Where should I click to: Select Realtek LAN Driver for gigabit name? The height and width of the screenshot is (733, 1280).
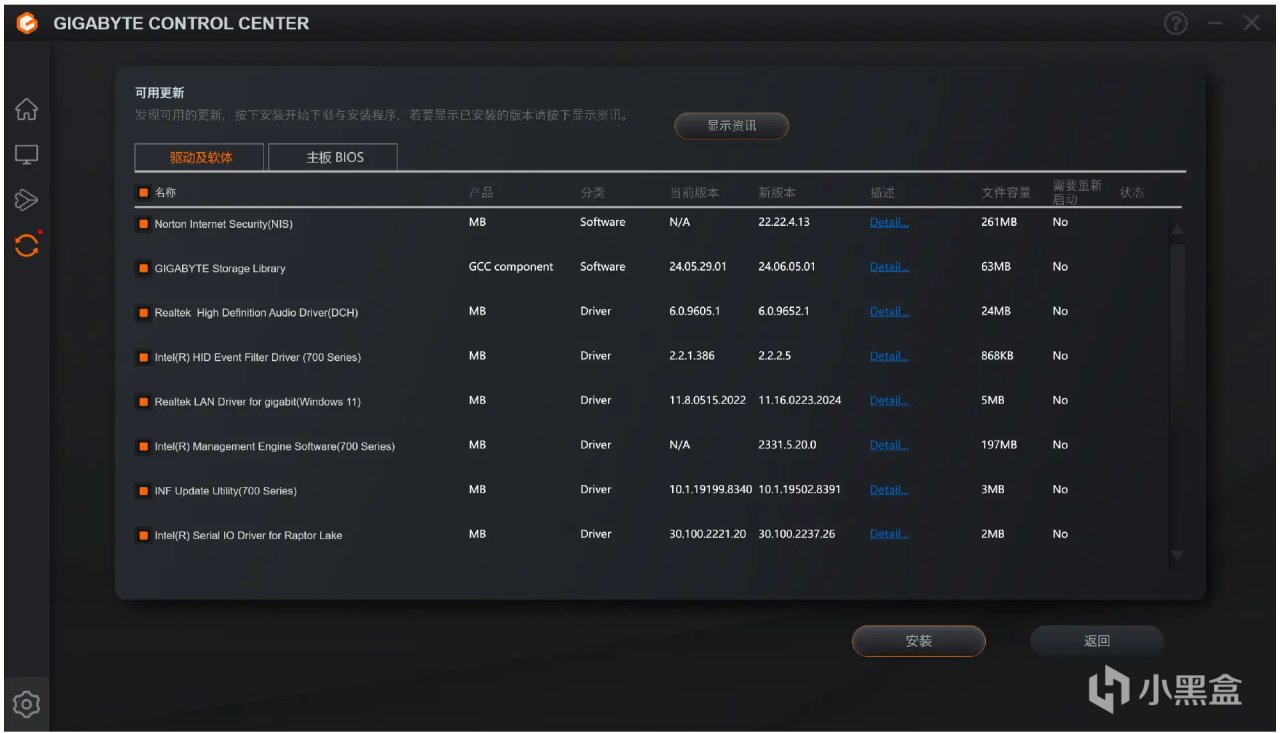tap(258, 402)
